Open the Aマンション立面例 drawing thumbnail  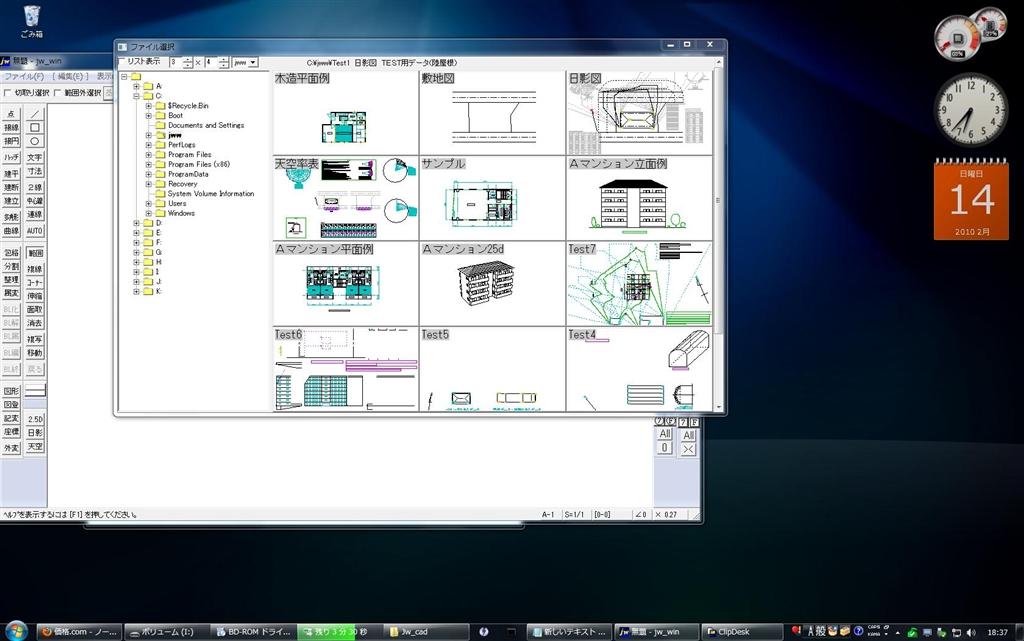tap(639, 198)
